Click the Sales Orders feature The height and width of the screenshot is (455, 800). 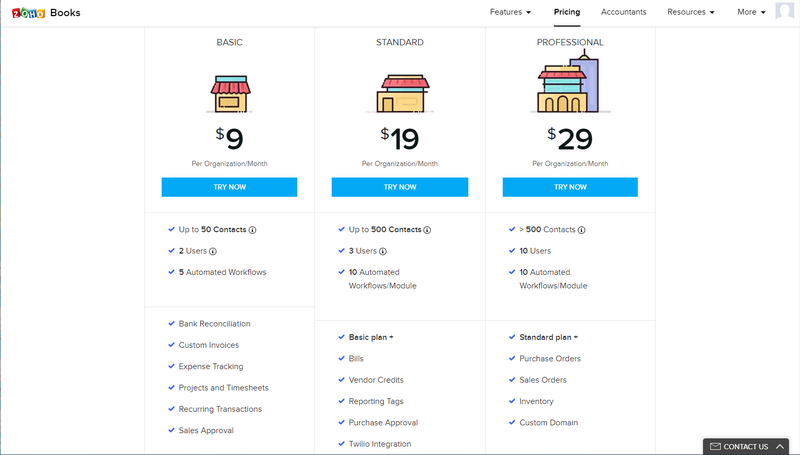click(x=543, y=381)
